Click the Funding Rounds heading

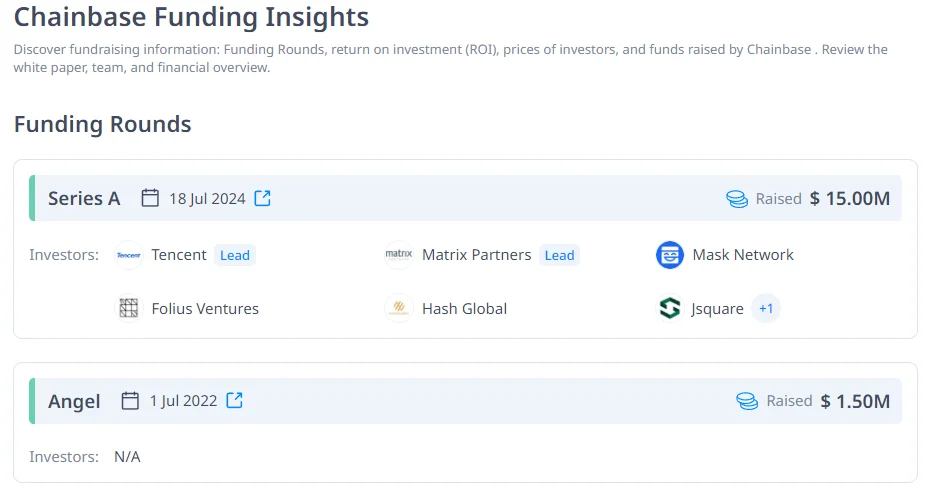pyautogui.click(x=102, y=124)
